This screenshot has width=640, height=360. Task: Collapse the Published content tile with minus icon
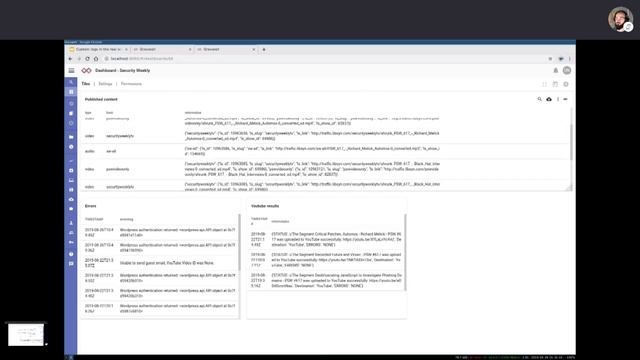coord(565,99)
